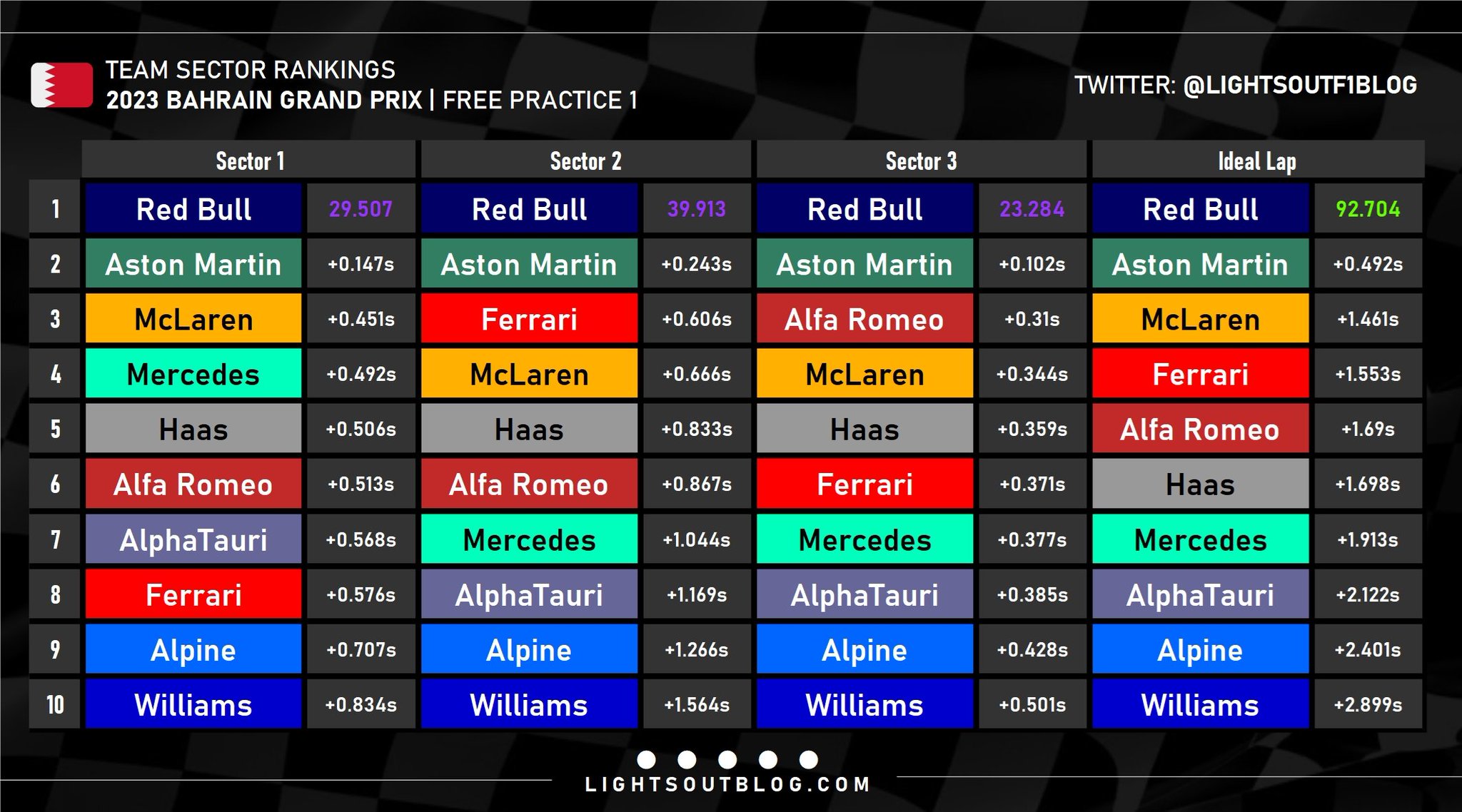Select the Ideal Lap column header
The height and width of the screenshot is (812, 1462).
click(1256, 161)
